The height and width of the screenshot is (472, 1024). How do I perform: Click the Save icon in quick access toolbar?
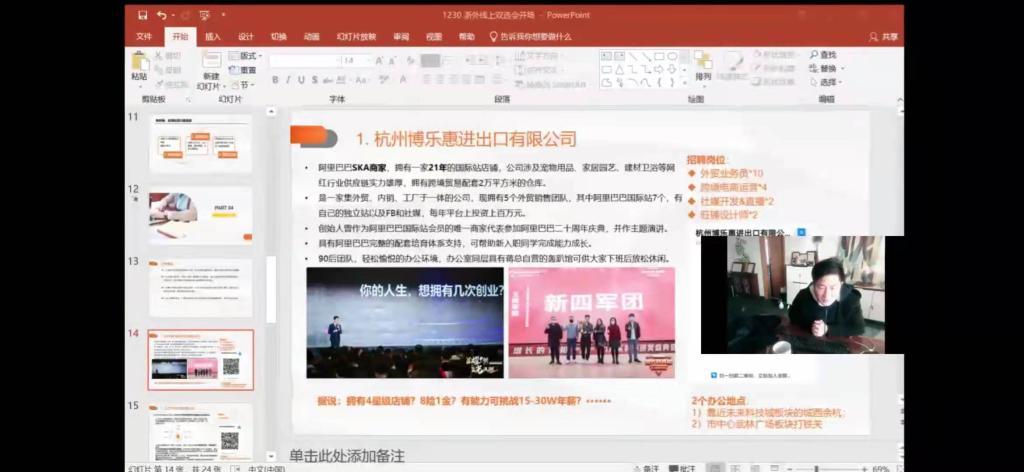click(x=142, y=15)
